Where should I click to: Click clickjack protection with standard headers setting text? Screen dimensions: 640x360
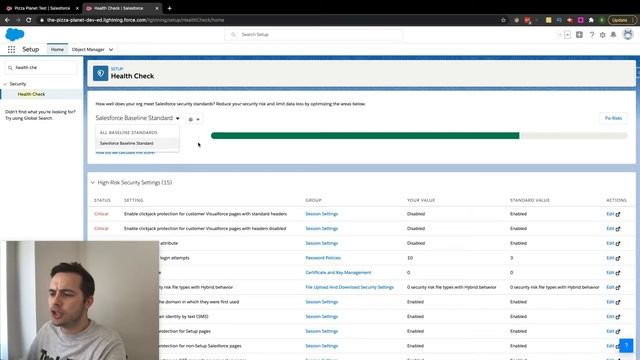pyautogui.click(x=205, y=214)
